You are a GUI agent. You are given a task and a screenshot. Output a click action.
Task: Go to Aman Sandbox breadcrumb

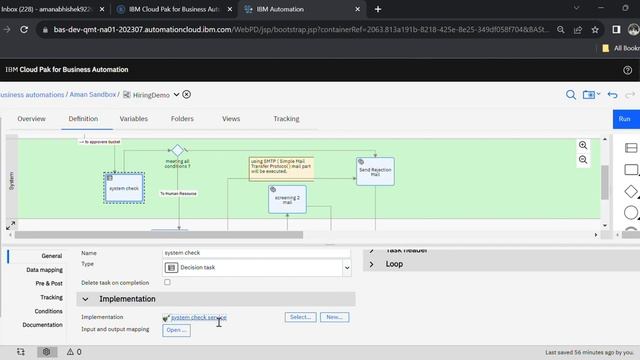click(93, 94)
